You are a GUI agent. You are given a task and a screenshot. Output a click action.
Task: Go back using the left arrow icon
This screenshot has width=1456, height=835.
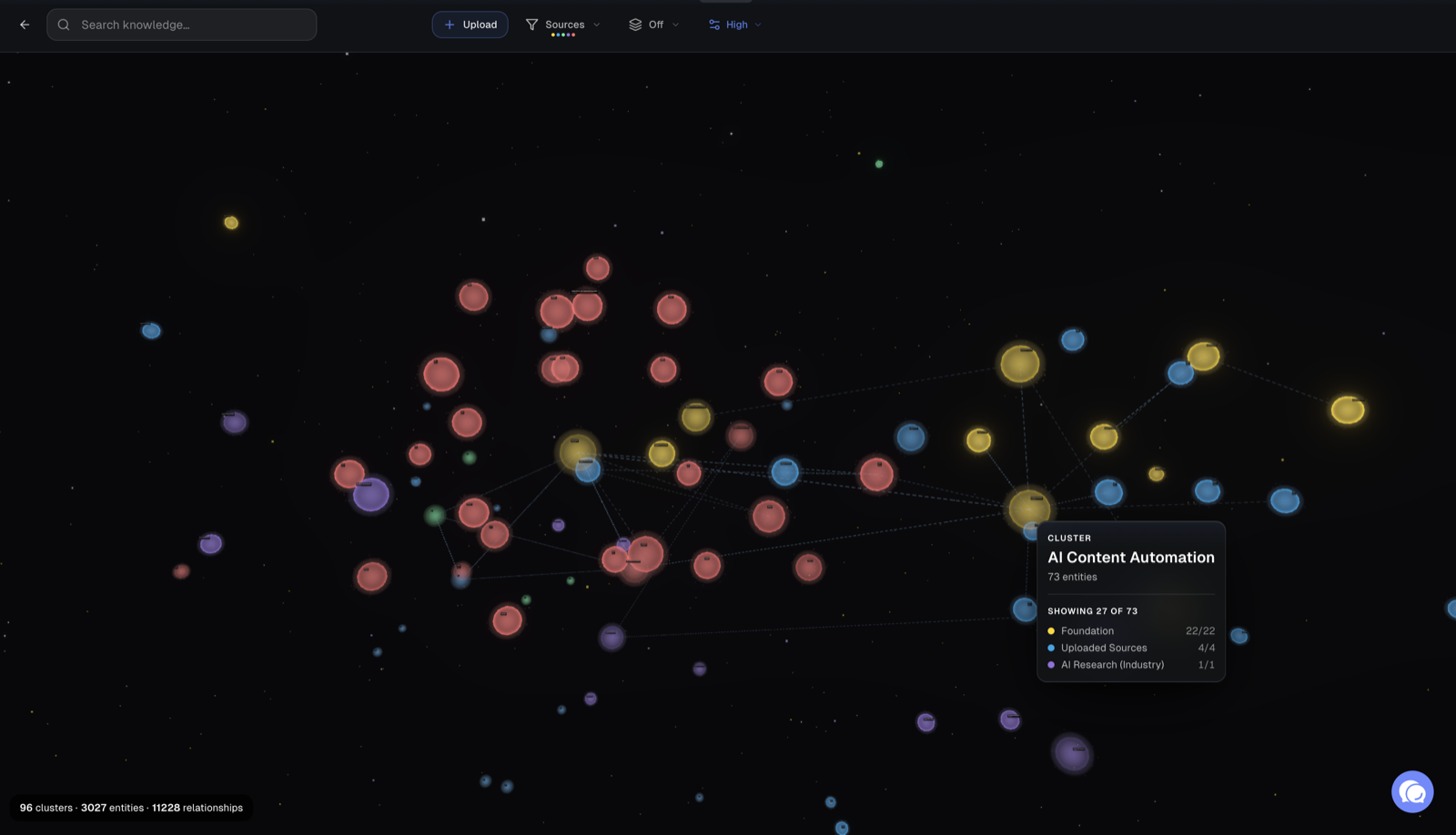[x=25, y=25]
